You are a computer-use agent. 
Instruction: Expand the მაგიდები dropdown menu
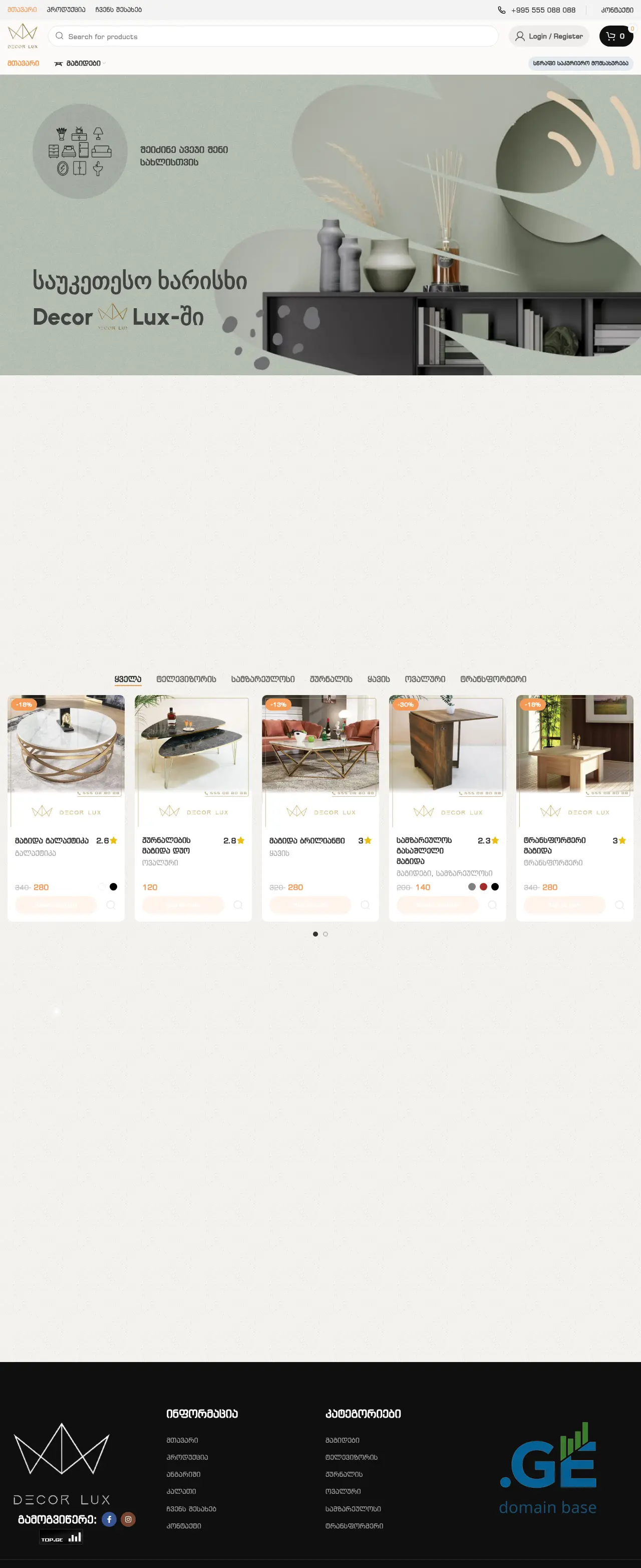point(80,63)
